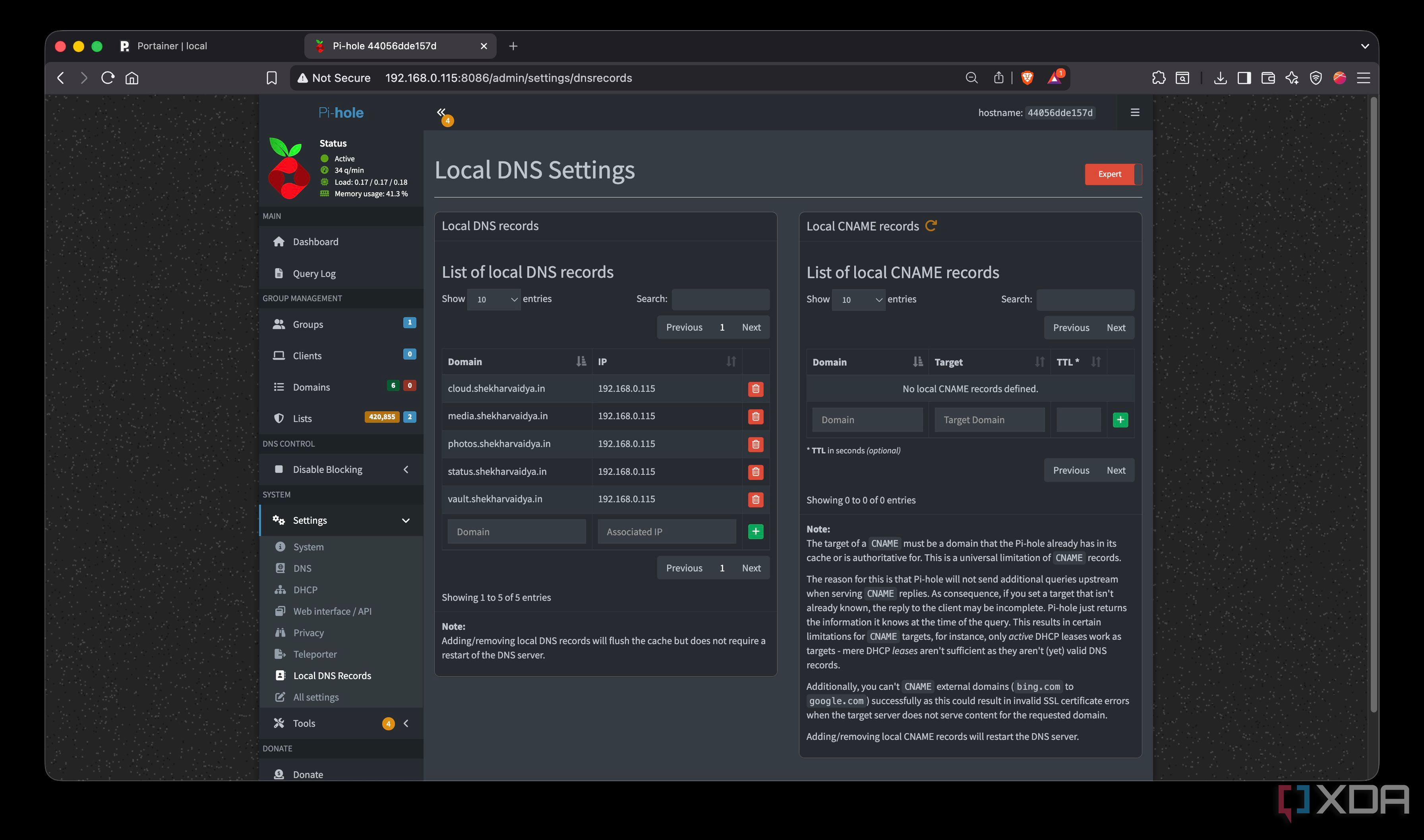Sort DNS records by the Domain column

click(x=516, y=362)
